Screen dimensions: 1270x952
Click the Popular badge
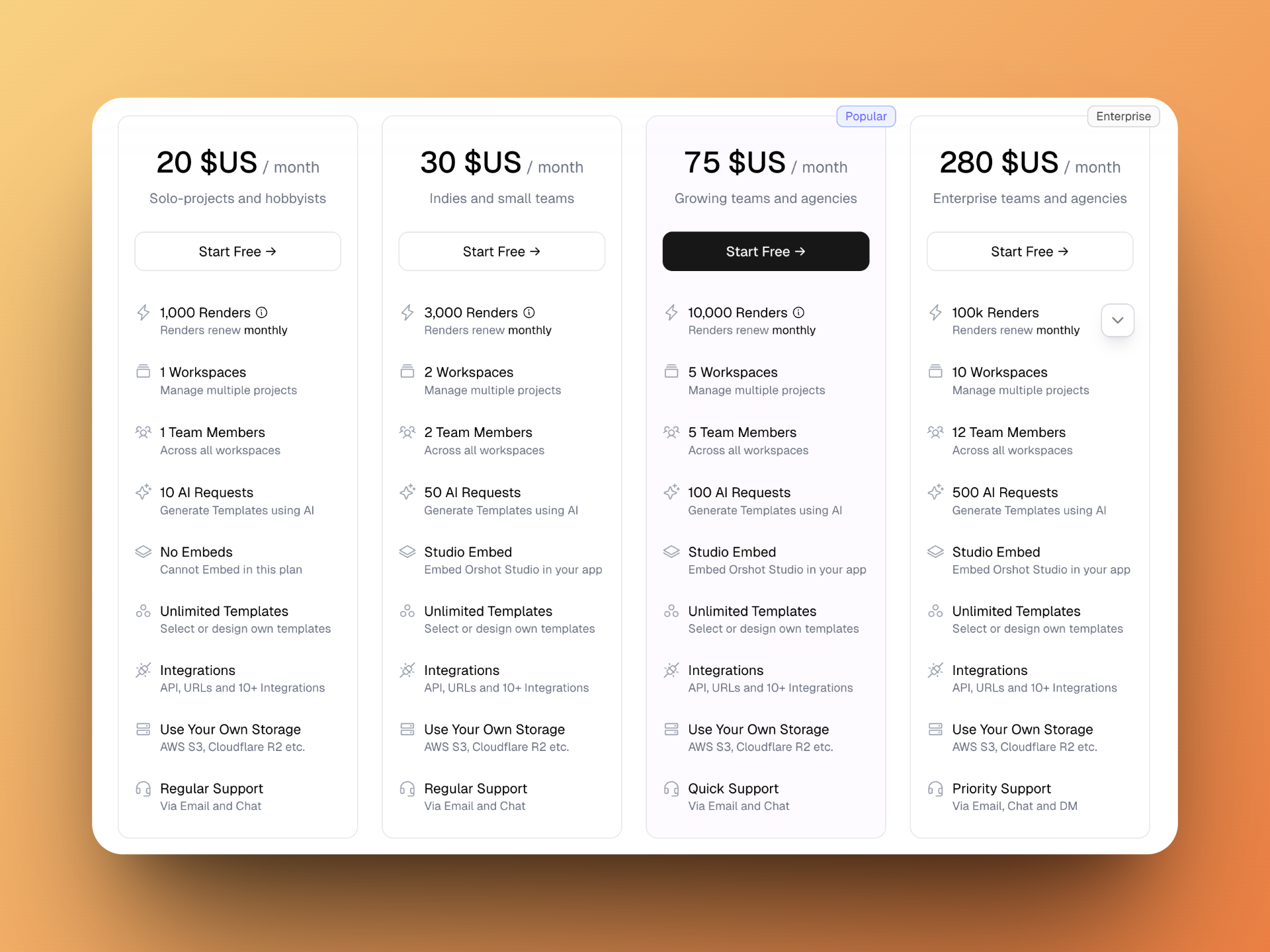pos(866,116)
